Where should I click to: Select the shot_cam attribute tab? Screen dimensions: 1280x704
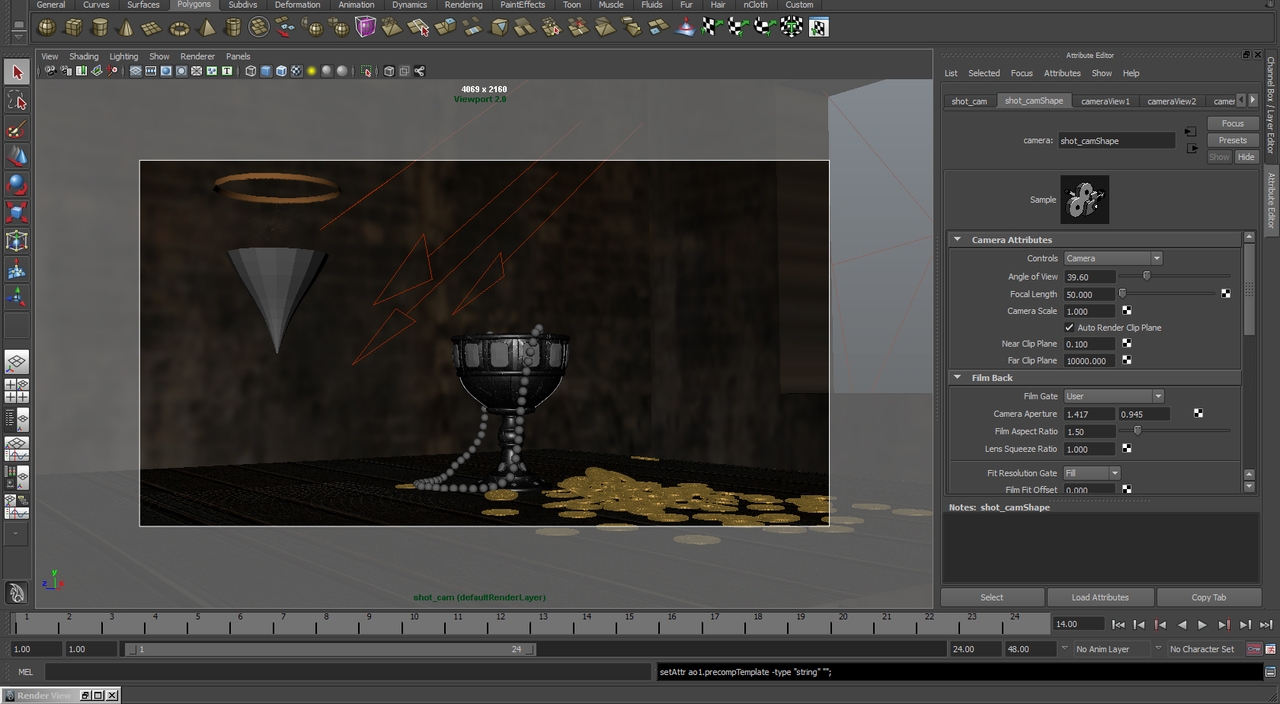point(969,101)
